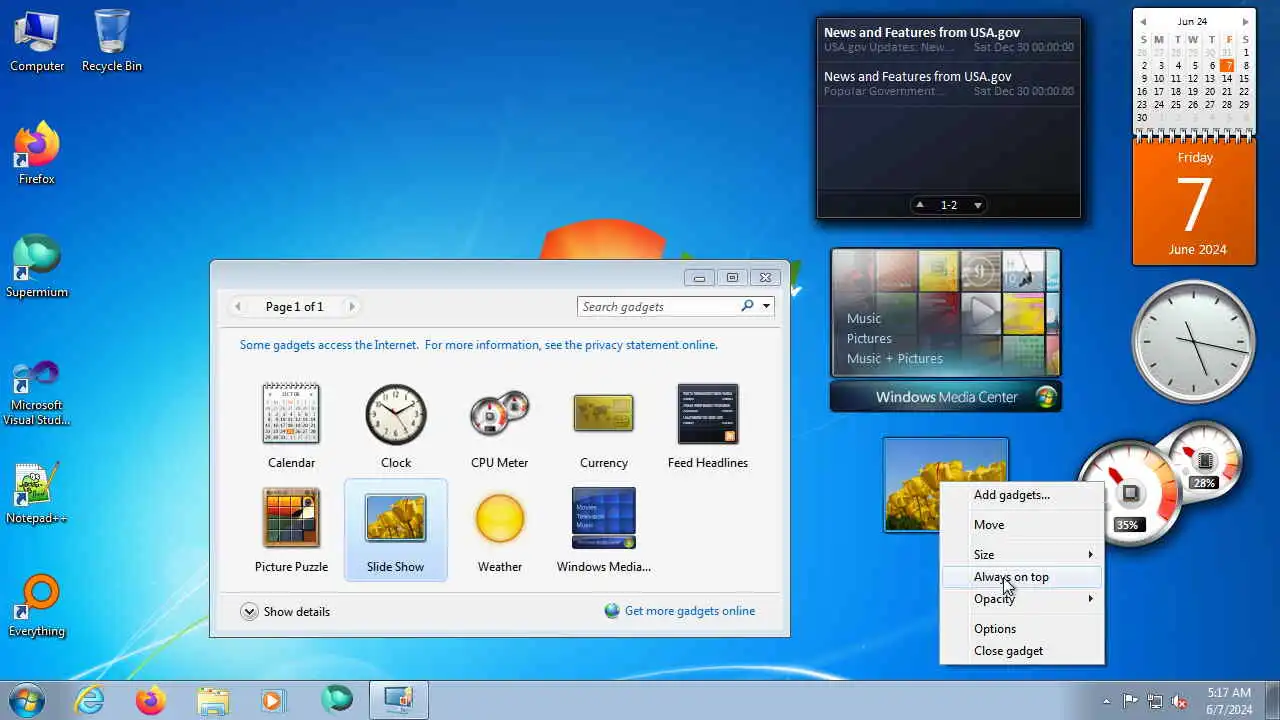Select day 15 in calendar gadget

pos(1244,78)
